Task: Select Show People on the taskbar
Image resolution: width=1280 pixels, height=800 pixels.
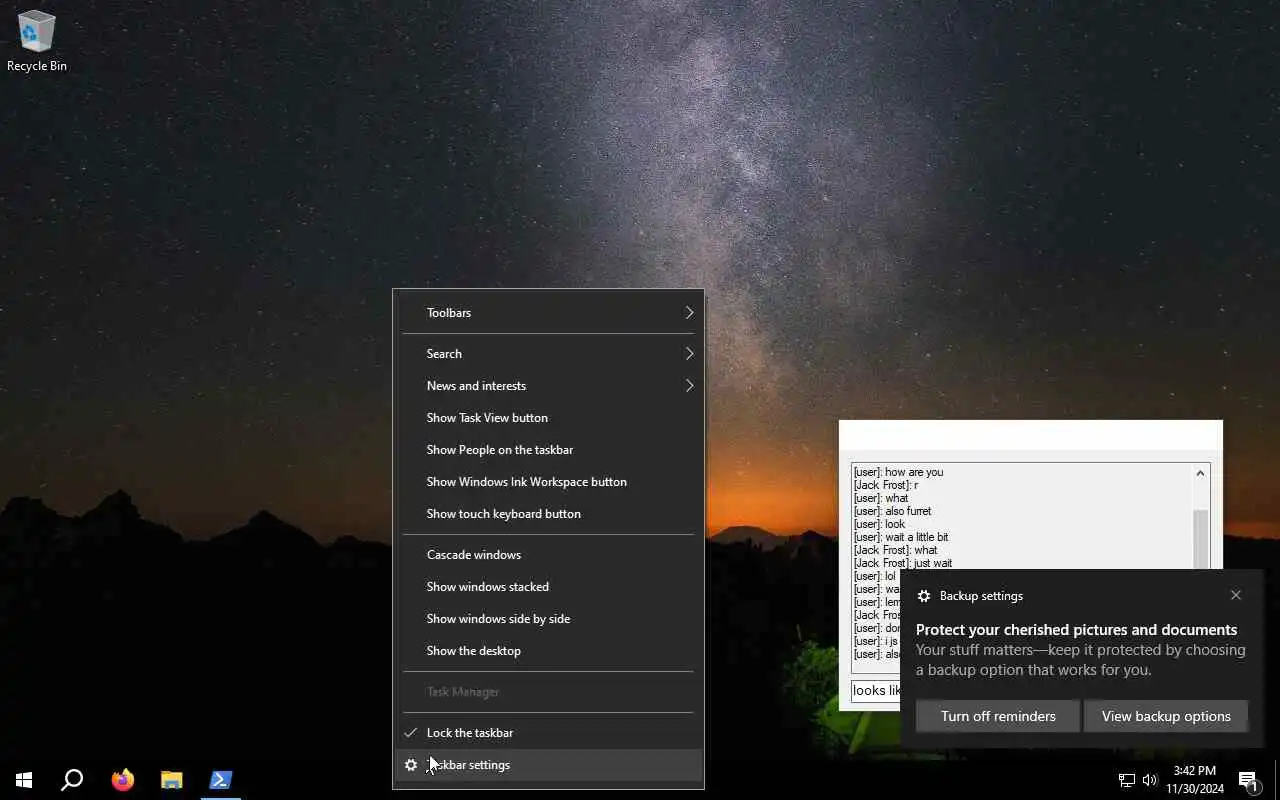Action: [x=548, y=450]
